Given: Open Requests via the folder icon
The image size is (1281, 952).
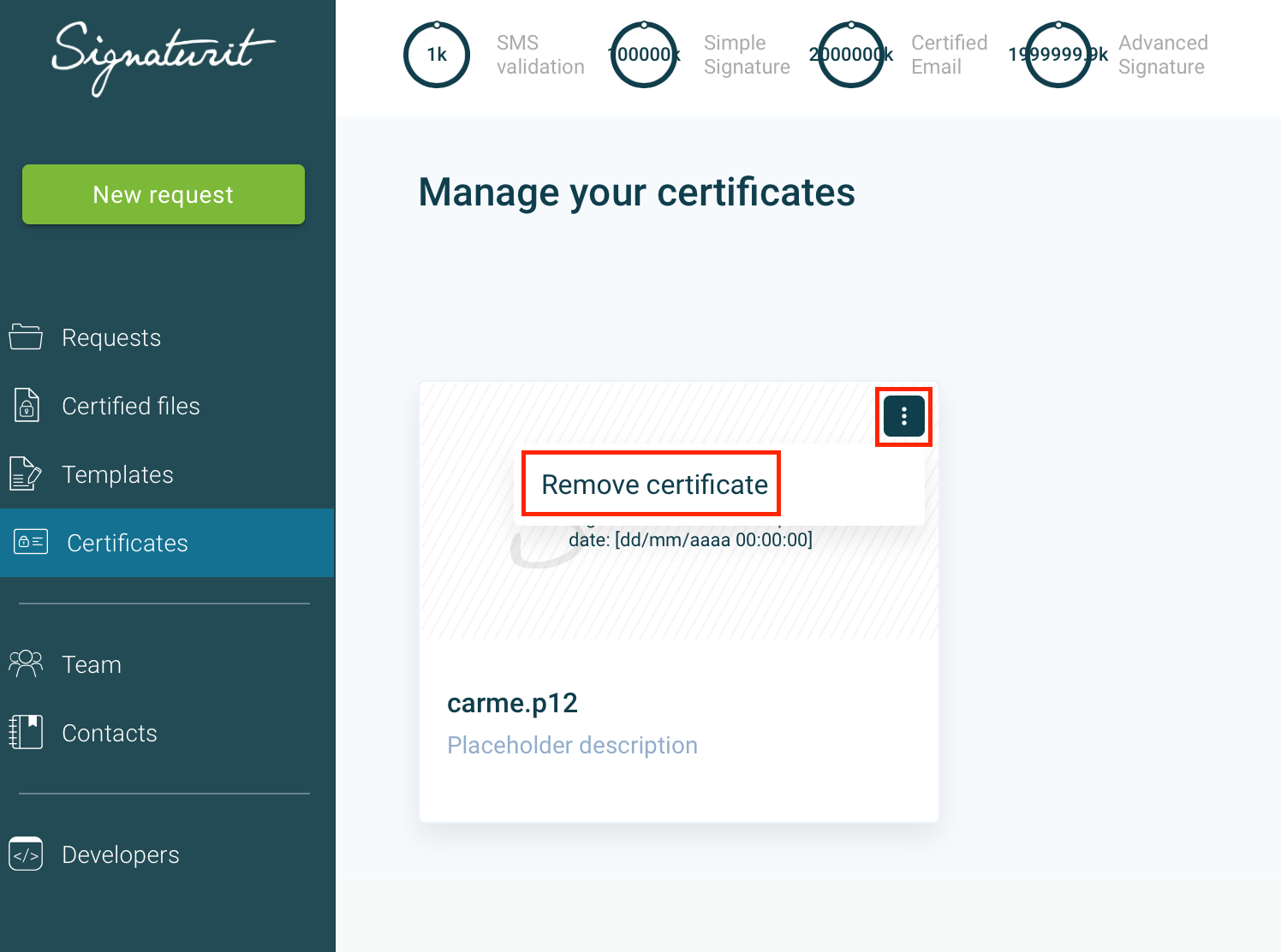Looking at the screenshot, I should pos(26,337).
